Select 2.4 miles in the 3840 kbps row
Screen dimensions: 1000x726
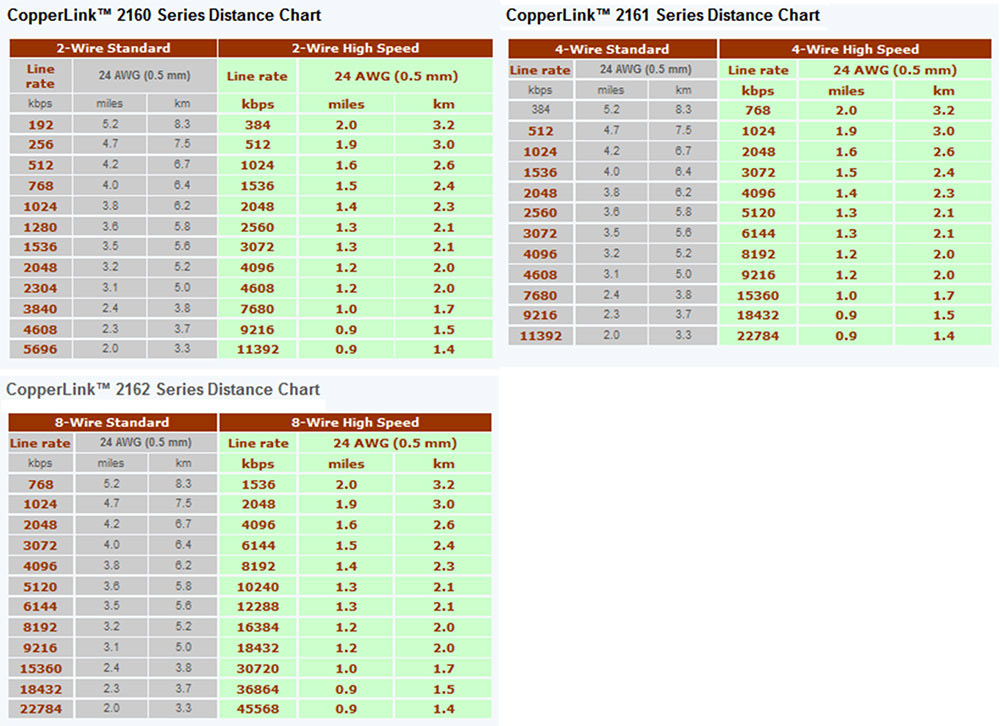click(x=110, y=308)
